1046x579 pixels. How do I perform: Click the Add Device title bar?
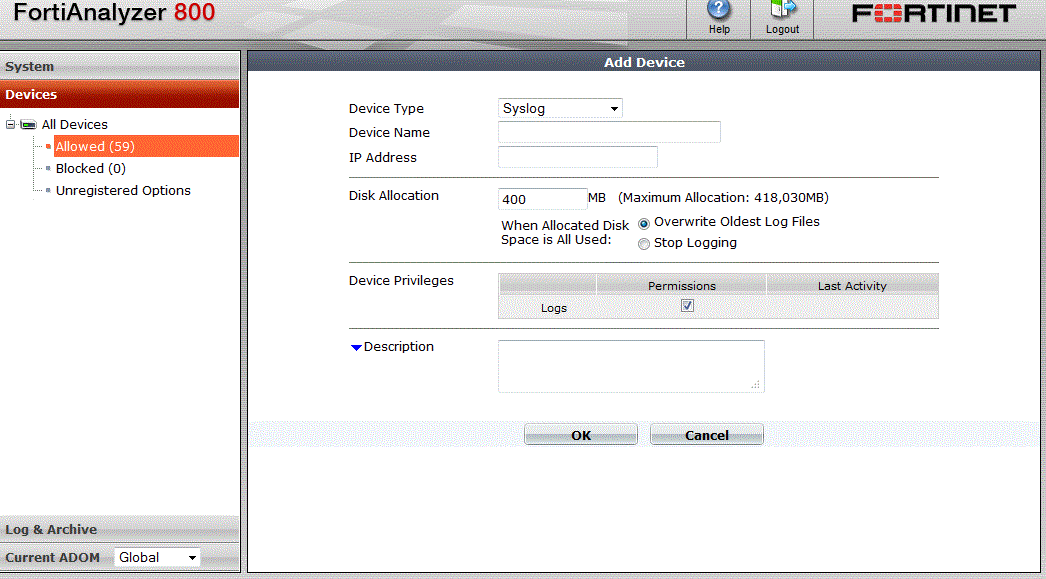pyautogui.click(x=644, y=62)
